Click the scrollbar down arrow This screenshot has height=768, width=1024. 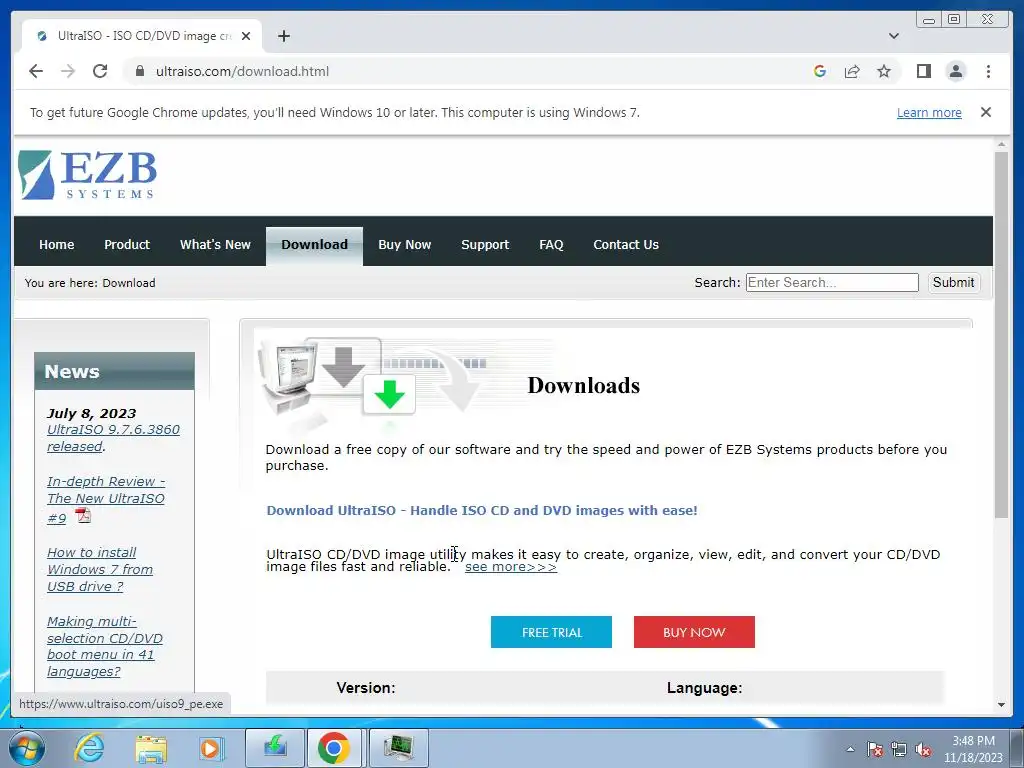[x=1001, y=705]
